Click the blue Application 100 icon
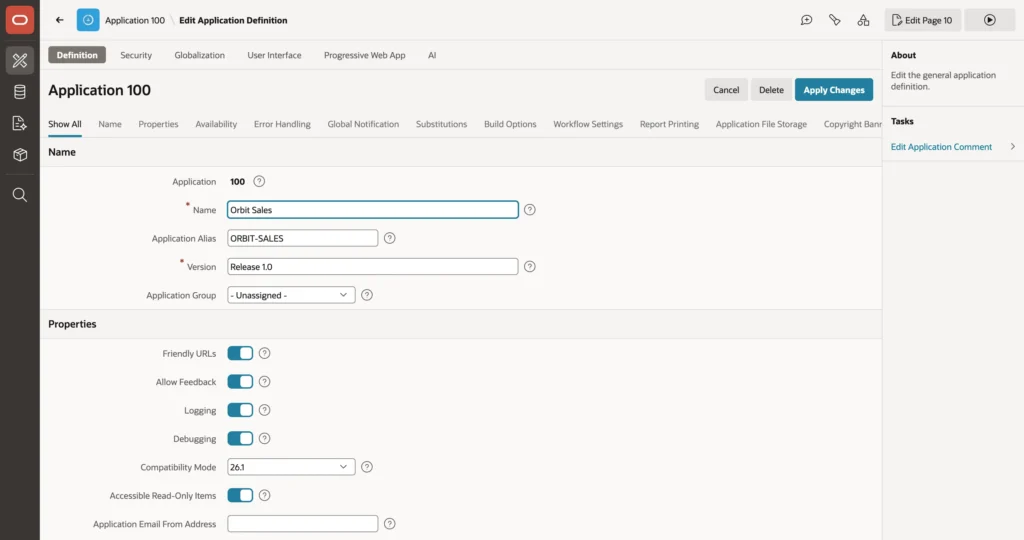This screenshot has height=540, width=1024. click(88, 20)
